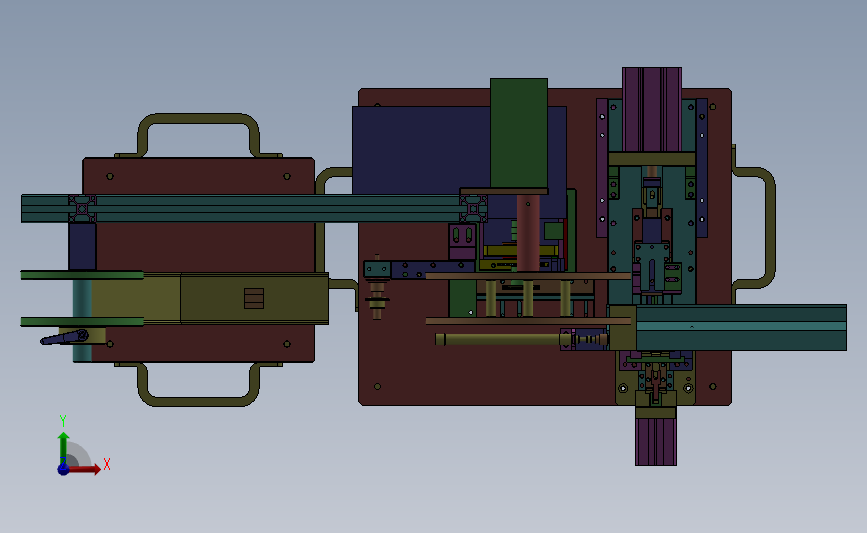Select the top handle of the left case
This screenshot has height=533, width=867.
199,134
